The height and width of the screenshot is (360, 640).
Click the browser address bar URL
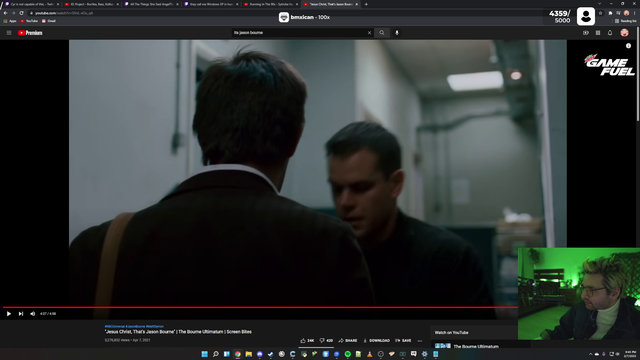coord(64,13)
